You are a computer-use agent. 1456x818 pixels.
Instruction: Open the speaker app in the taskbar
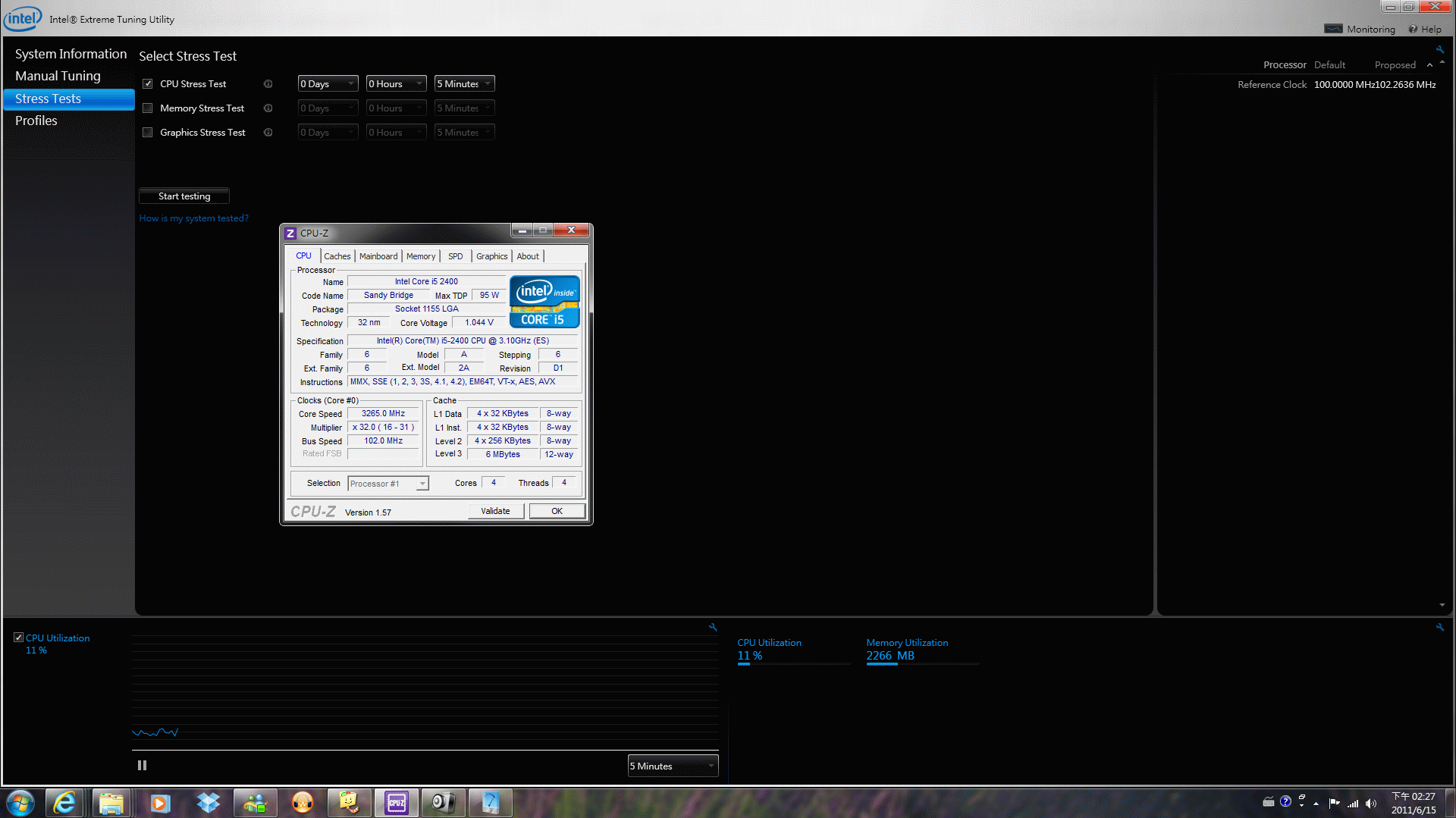tap(444, 803)
